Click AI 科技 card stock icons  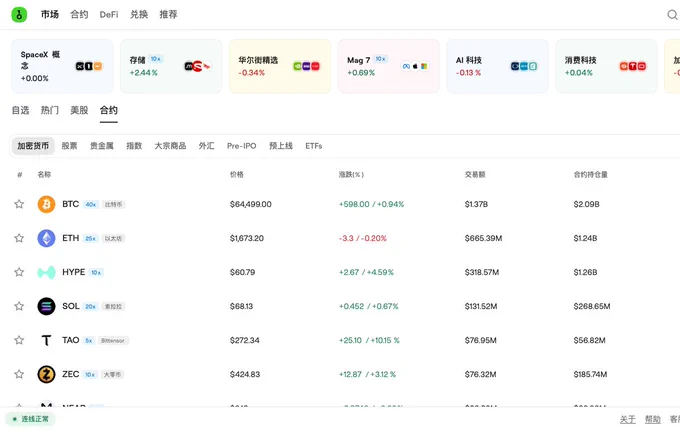[524, 66]
